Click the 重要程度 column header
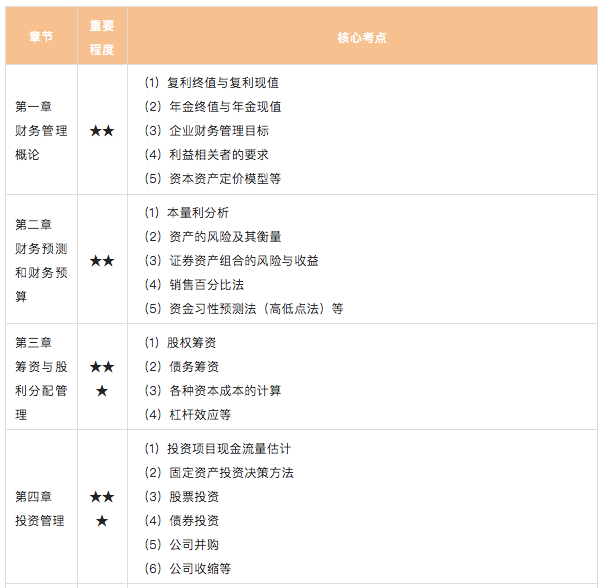 click(102, 37)
